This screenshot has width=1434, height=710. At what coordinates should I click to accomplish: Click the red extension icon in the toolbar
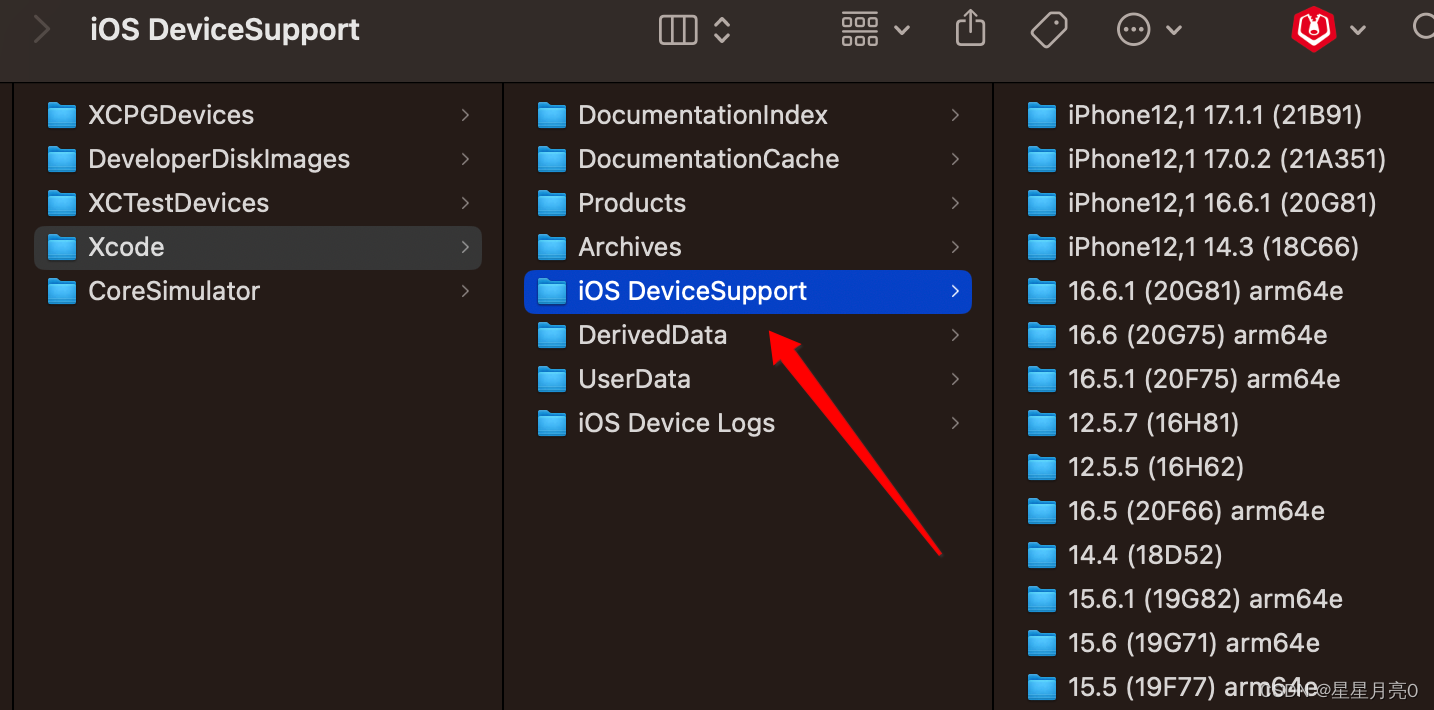[x=1313, y=29]
